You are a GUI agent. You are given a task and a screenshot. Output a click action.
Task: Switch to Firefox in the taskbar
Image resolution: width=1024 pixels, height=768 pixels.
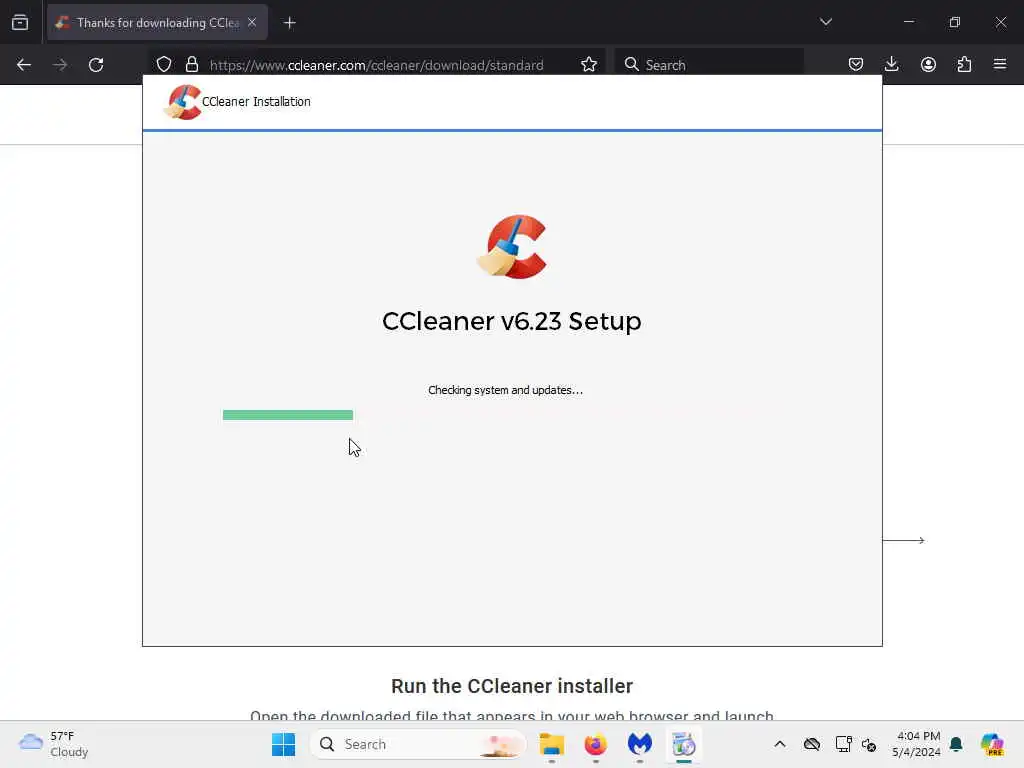click(x=596, y=744)
